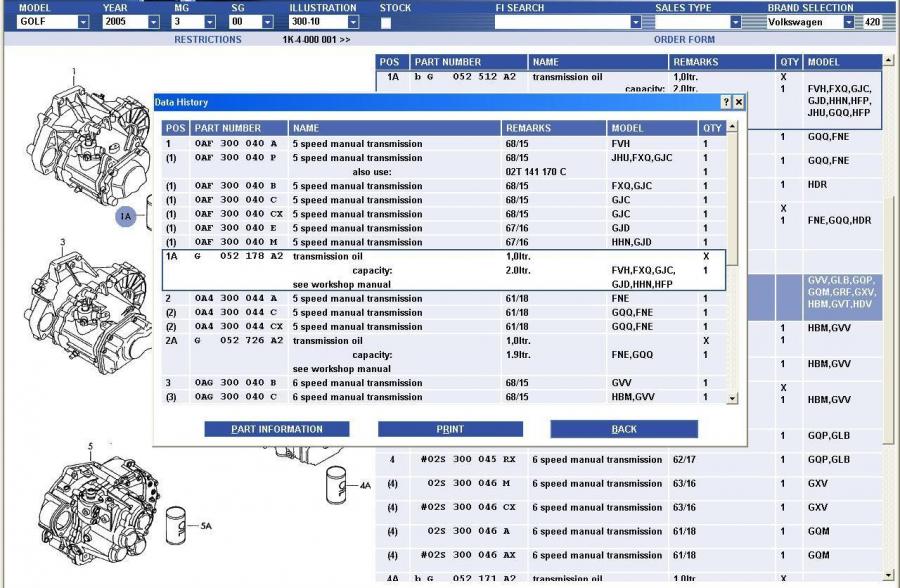Open the RESTRICTIONS tab

[208, 40]
